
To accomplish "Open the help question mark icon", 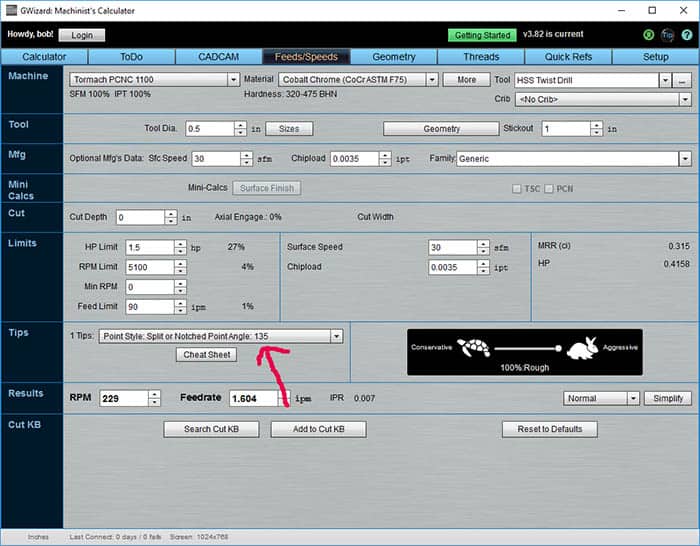I will (x=687, y=34).
